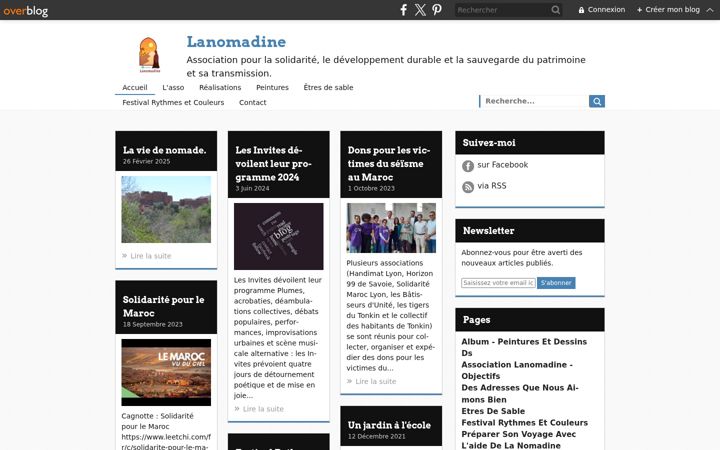Image resolution: width=720 pixels, height=450 pixels.
Task: Click the RSS circle icon under Suivez-moi
Action: [468, 187]
